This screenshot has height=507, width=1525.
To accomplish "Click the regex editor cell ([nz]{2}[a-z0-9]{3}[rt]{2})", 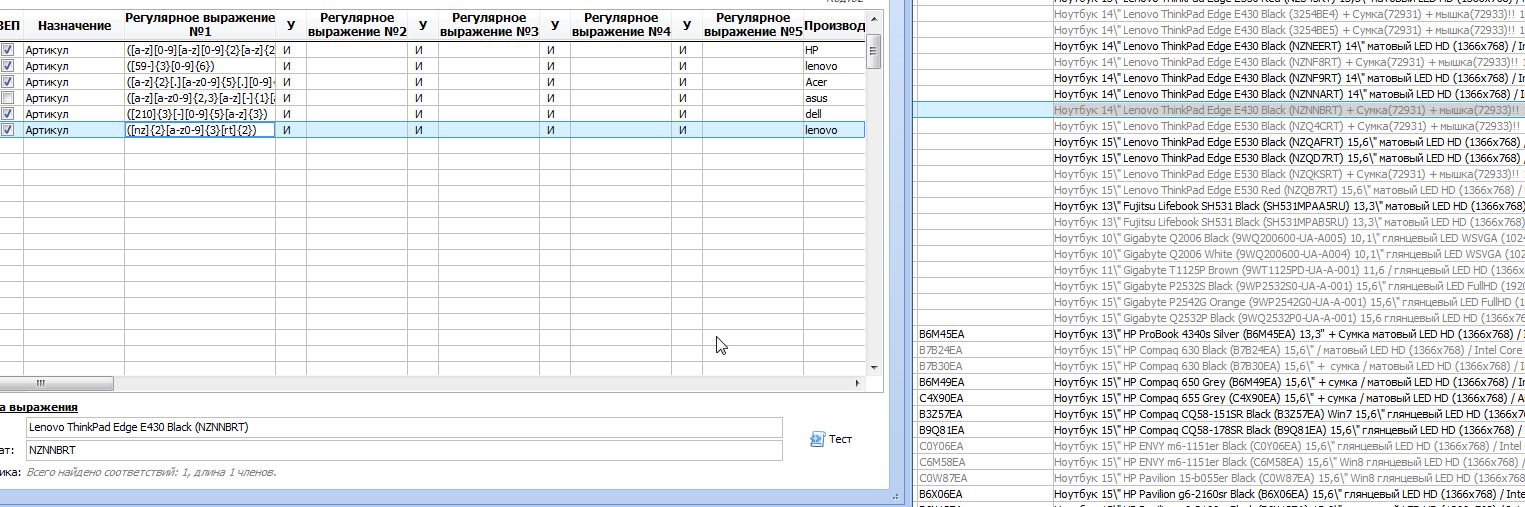I will click(200, 130).
